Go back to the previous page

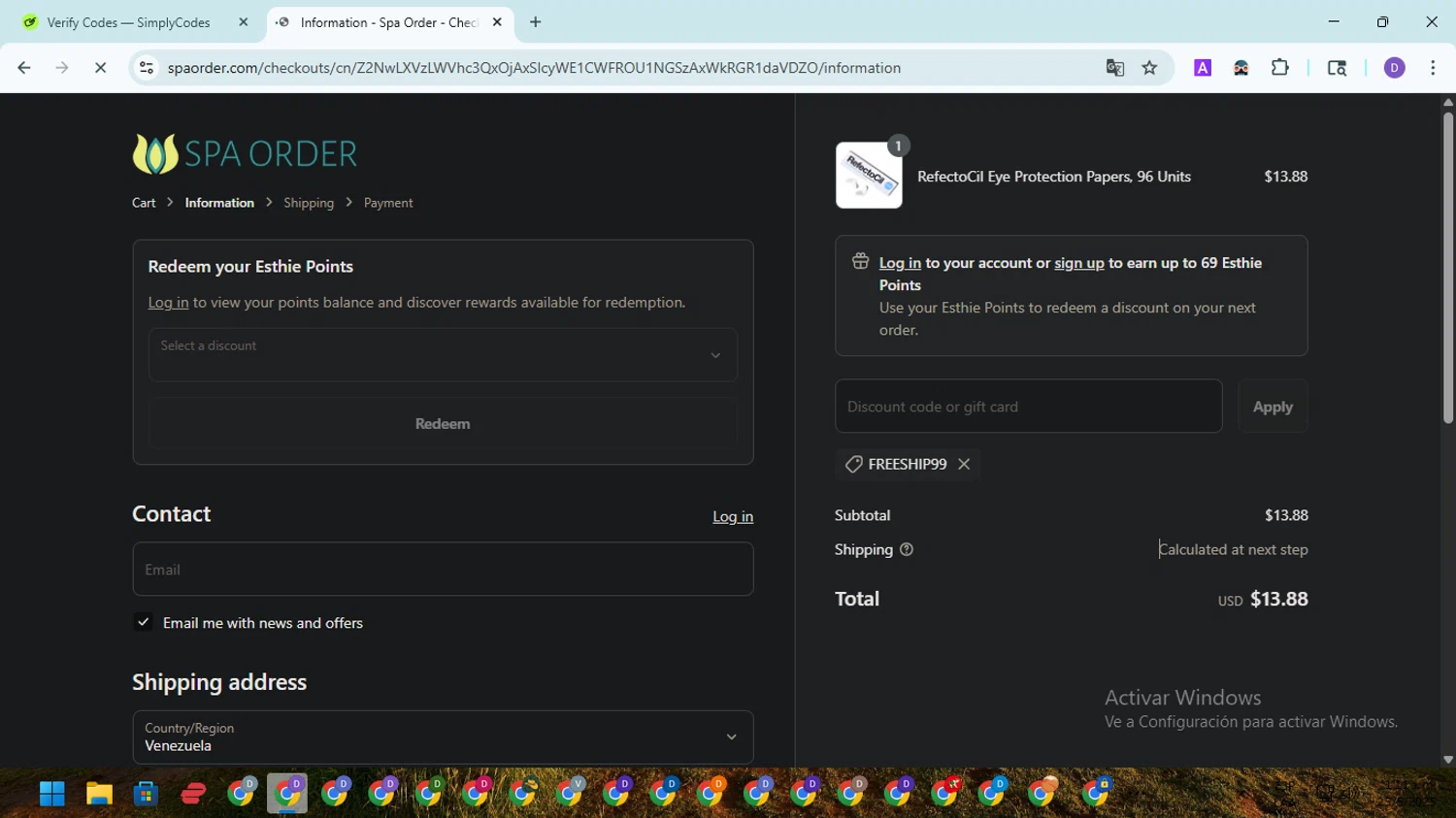click(24, 68)
